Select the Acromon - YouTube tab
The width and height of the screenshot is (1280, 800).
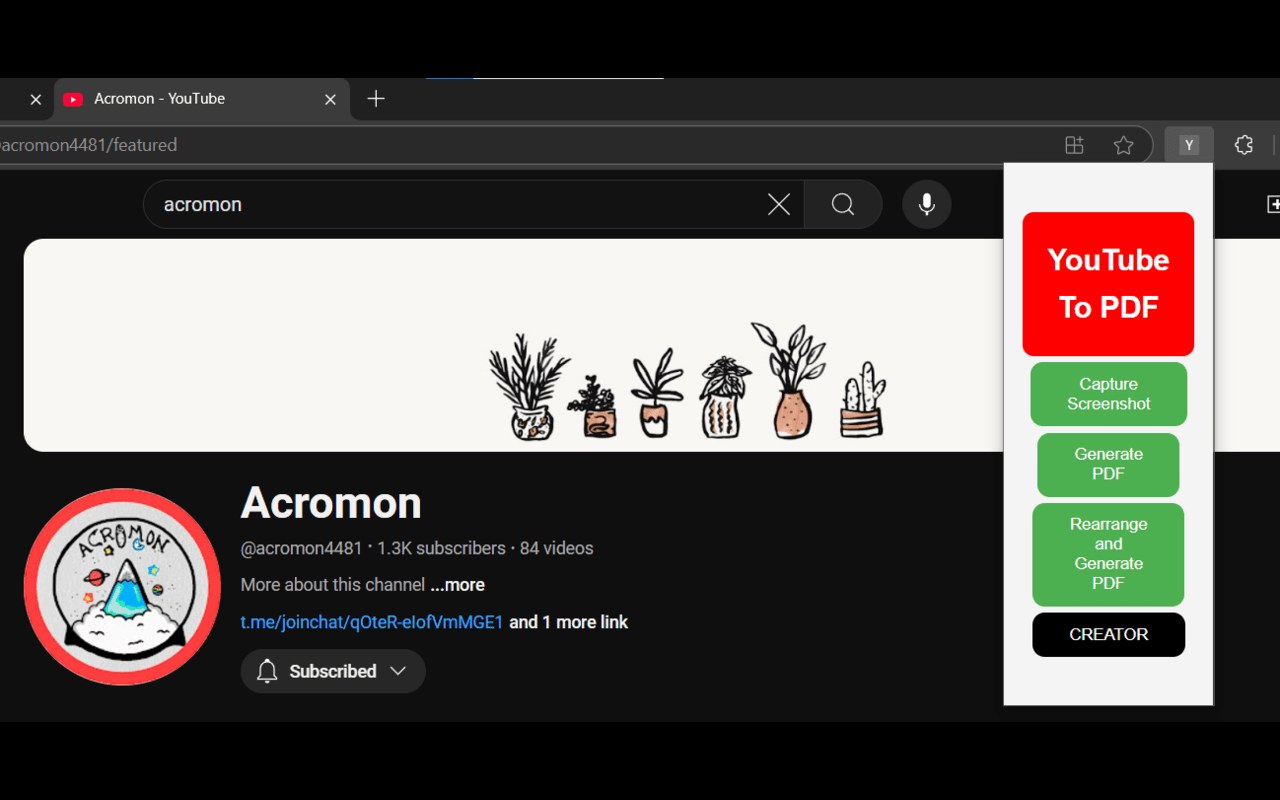click(x=202, y=99)
